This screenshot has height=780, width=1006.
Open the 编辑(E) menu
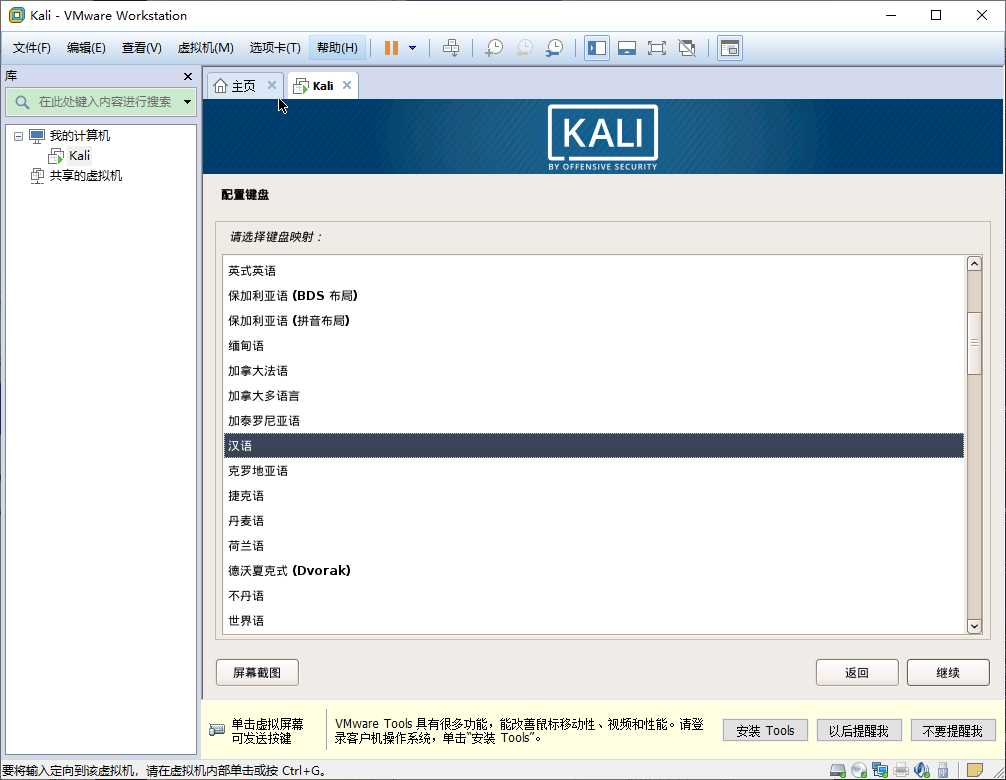click(86, 48)
